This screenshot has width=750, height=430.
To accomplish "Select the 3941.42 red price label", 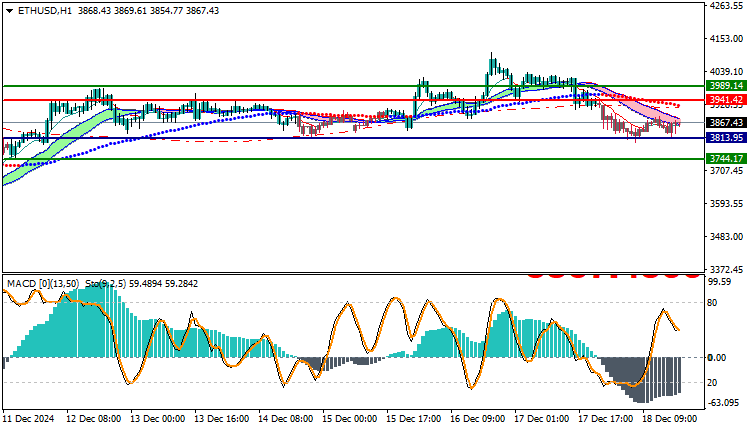I will coord(727,100).
